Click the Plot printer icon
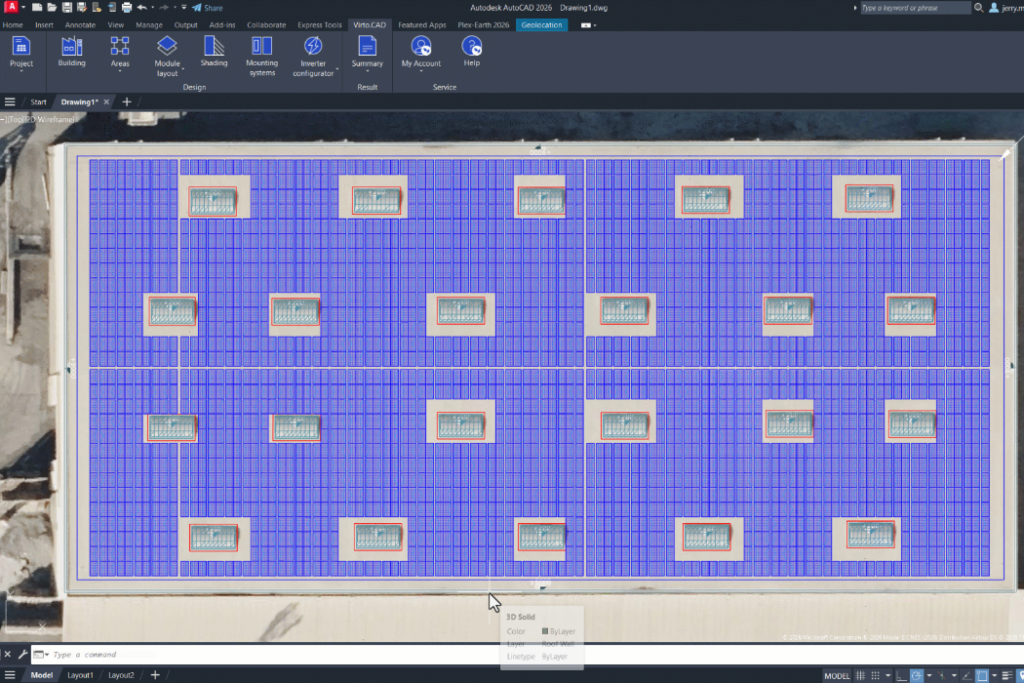This screenshot has height=683, width=1024. point(127,7)
